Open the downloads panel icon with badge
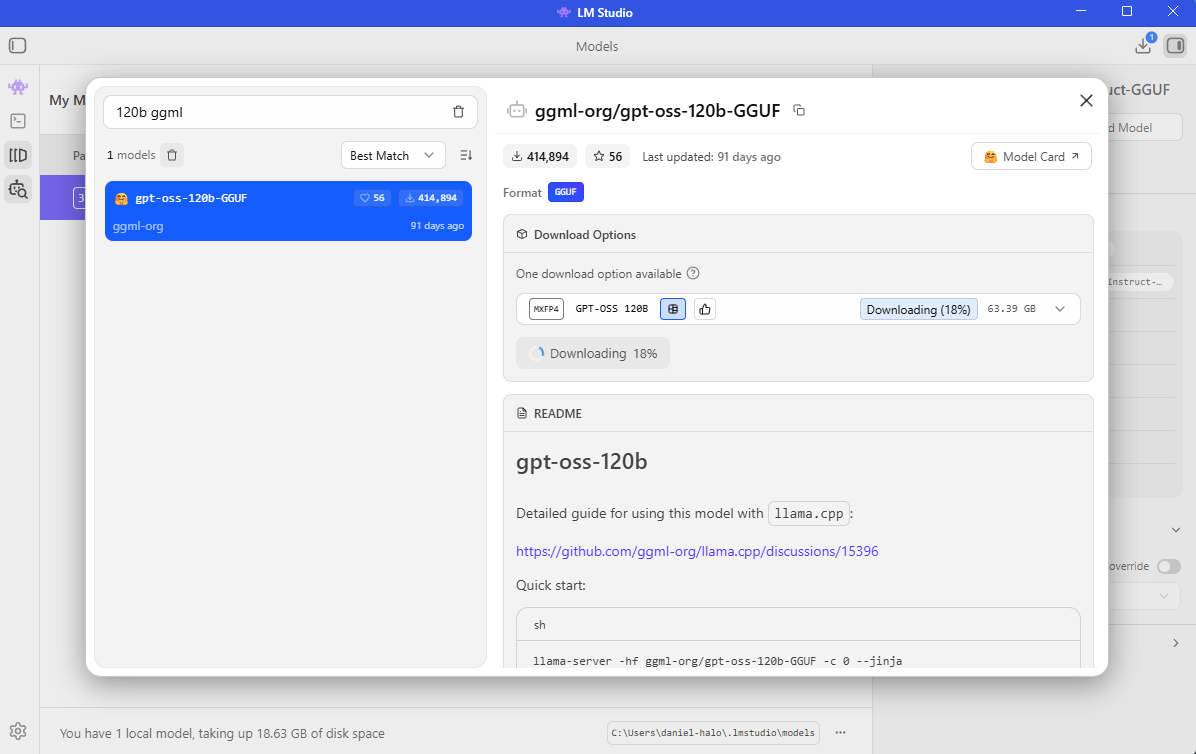The width and height of the screenshot is (1196, 754). tap(1143, 46)
